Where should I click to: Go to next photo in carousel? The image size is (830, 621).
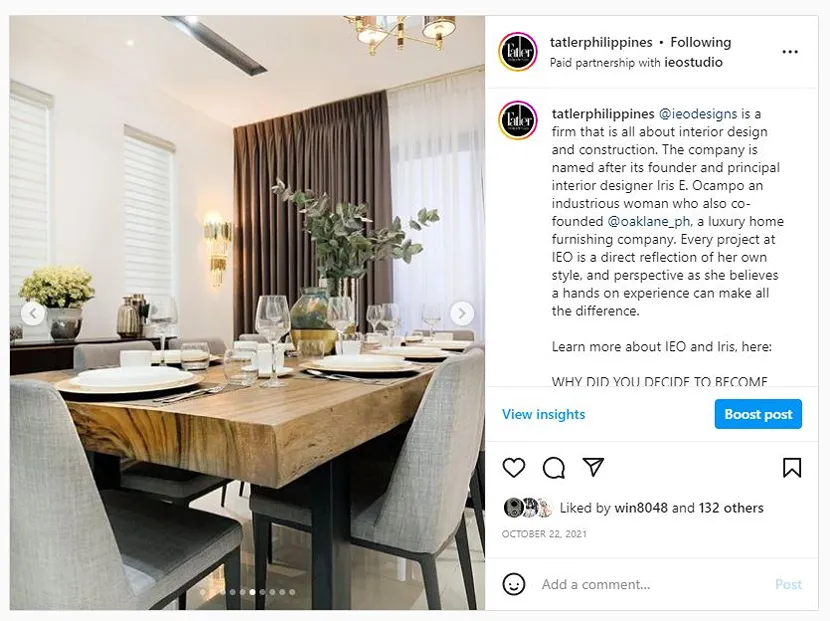coord(462,313)
